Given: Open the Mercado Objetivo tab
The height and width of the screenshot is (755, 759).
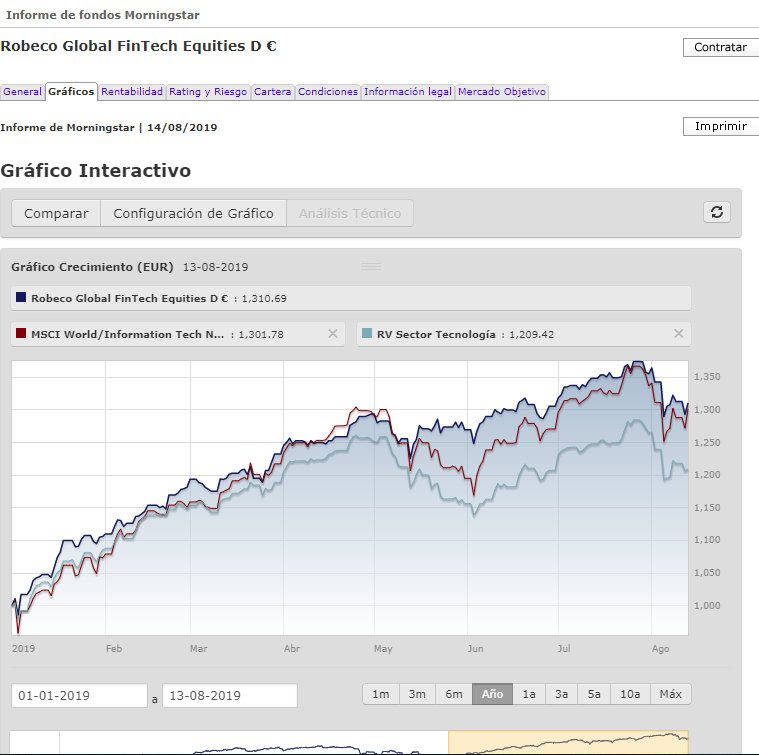Looking at the screenshot, I should coord(501,91).
